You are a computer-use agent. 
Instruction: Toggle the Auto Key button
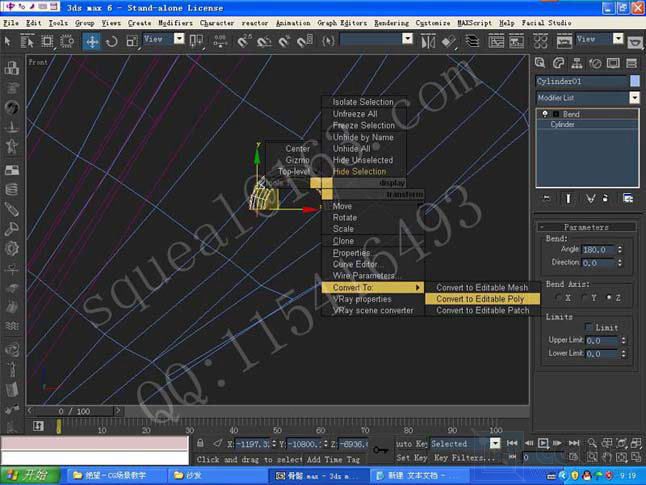410,444
